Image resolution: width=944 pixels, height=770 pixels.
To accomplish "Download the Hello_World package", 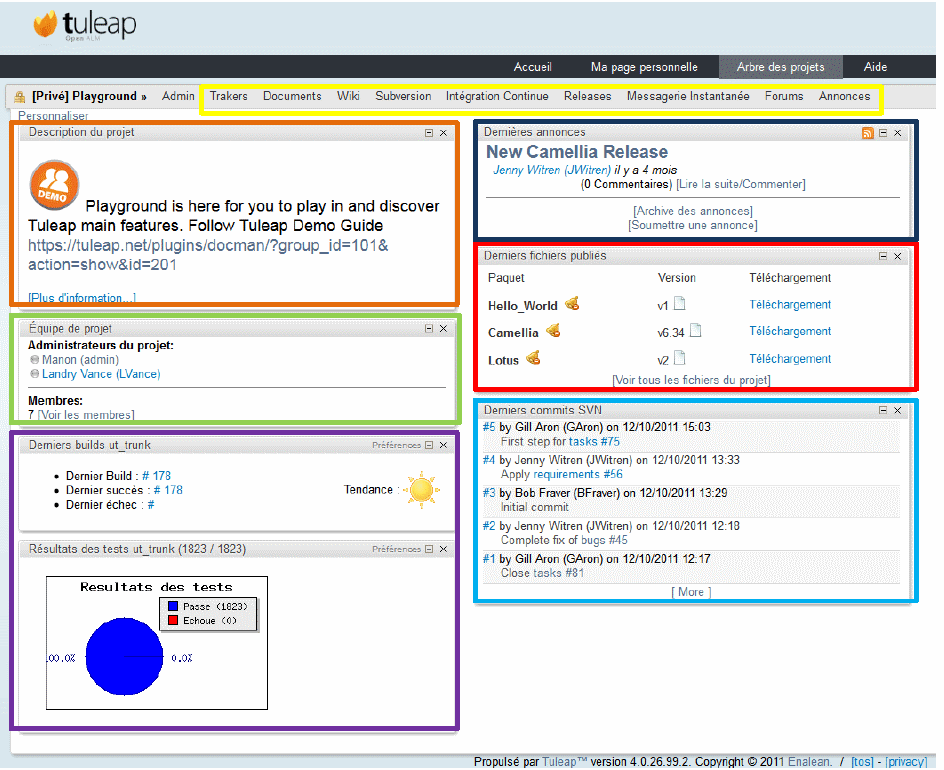I will 790,305.
